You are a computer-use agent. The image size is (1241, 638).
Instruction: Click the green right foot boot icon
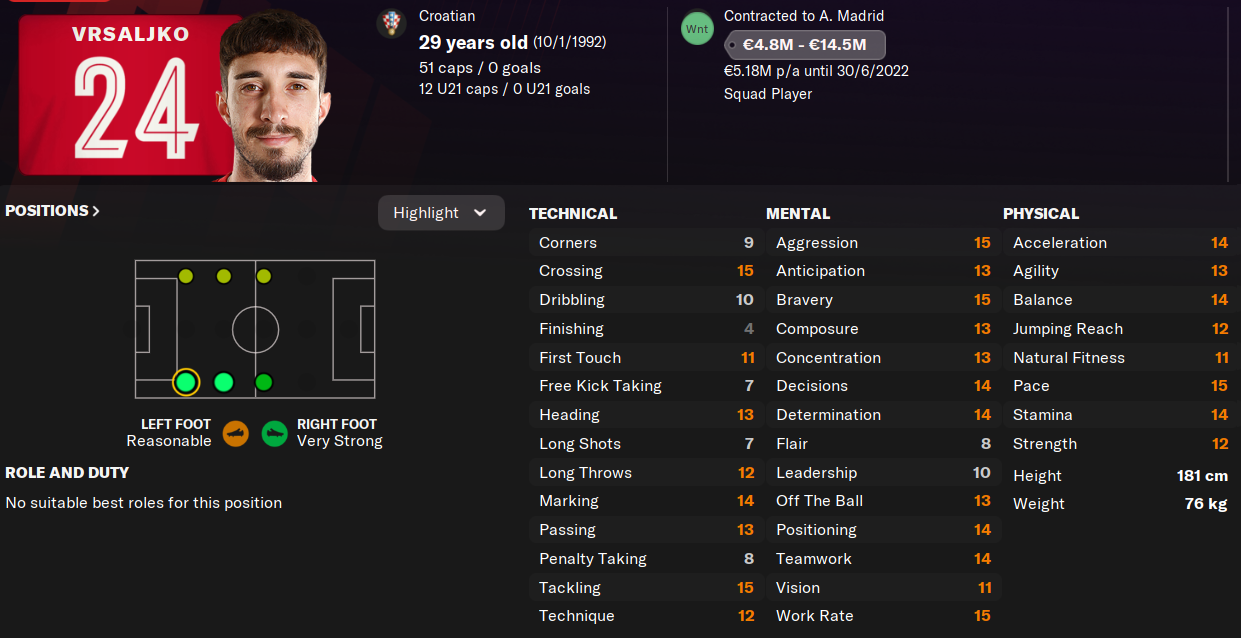pyautogui.click(x=275, y=433)
